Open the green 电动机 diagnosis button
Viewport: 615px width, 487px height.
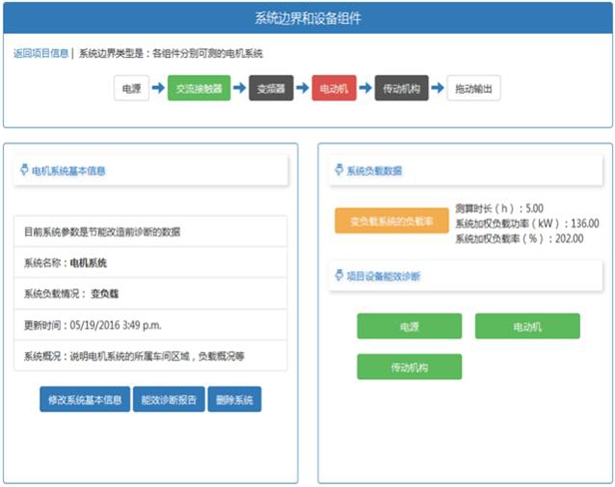[527, 326]
